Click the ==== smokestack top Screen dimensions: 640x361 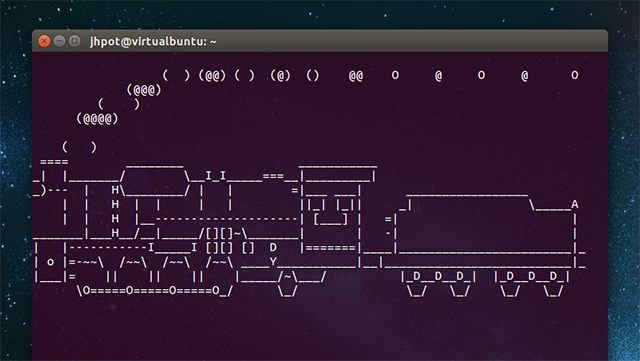click(54, 162)
